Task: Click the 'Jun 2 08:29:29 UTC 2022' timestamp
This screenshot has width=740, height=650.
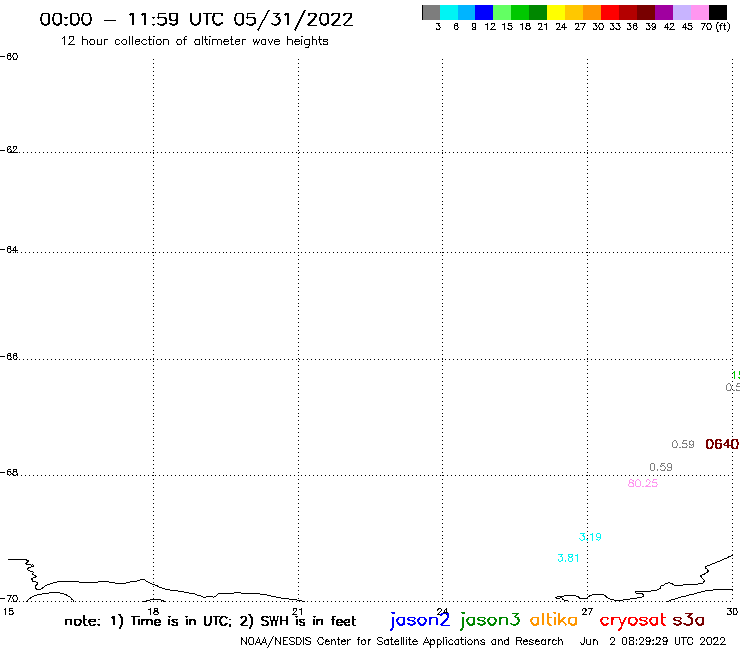Action: pos(653,641)
